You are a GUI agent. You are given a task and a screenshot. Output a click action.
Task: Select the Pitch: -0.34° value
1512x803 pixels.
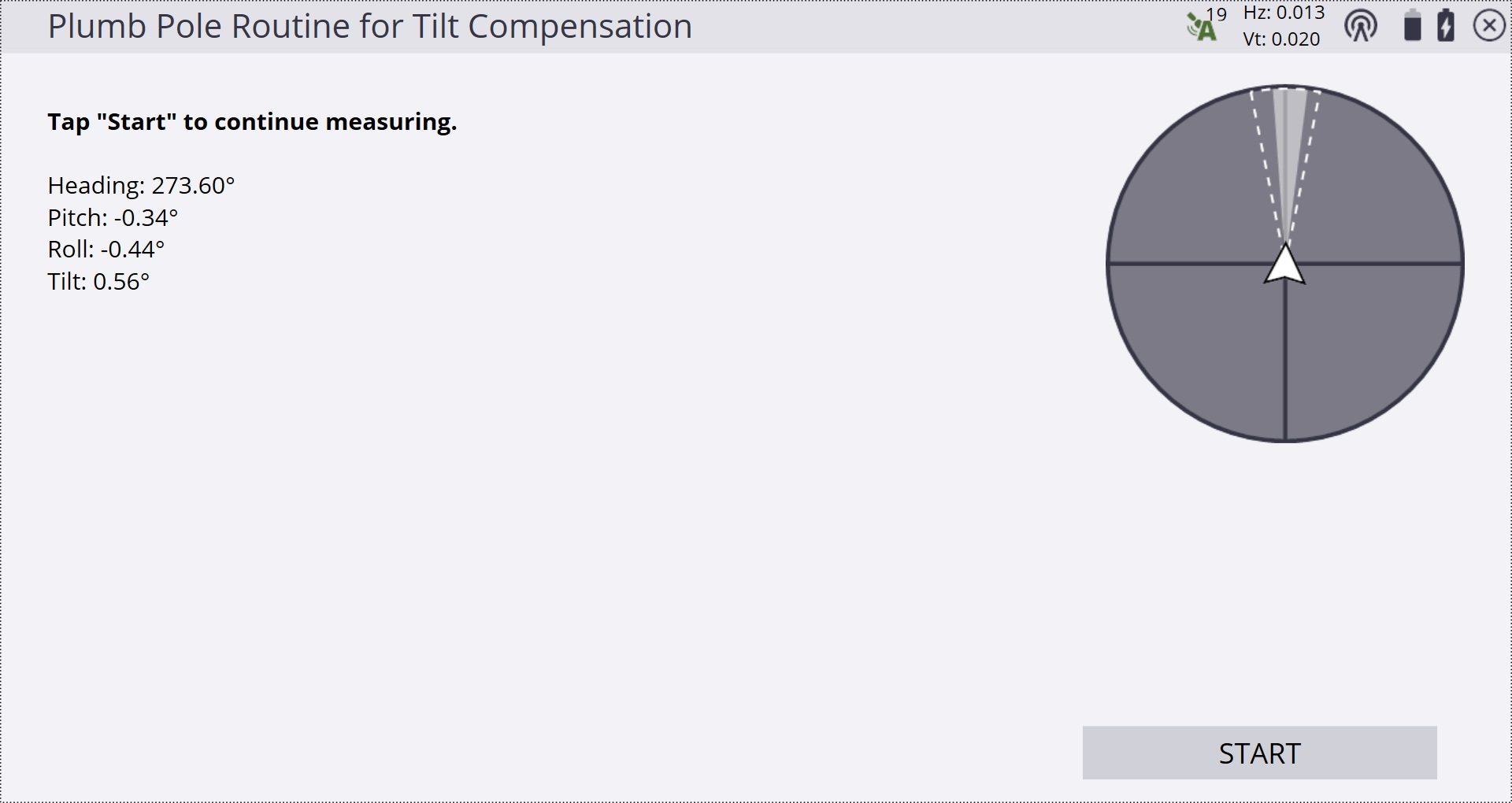click(x=113, y=217)
